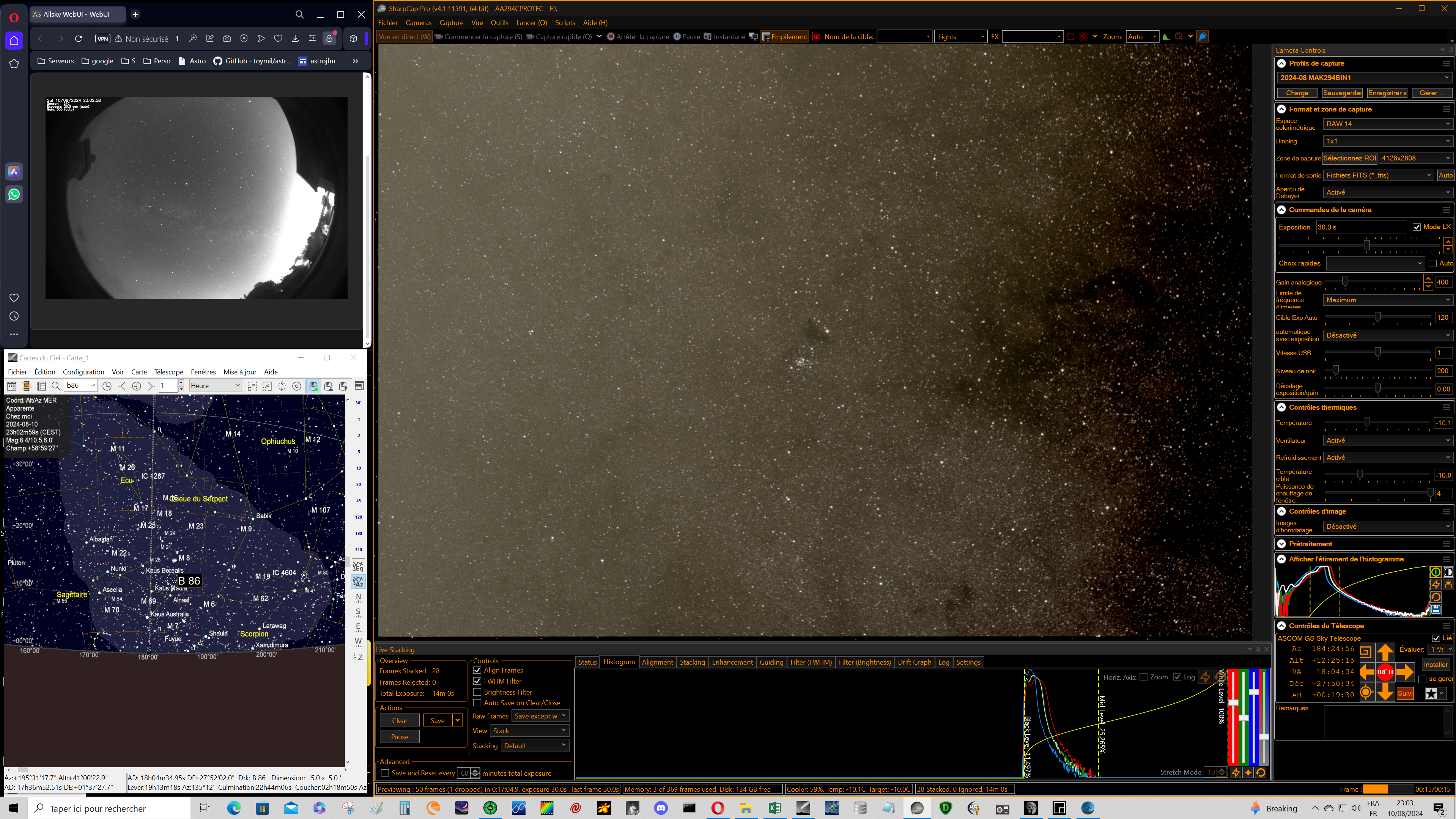Click the Sauvegarder profile button
This screenshot has width=1456, height=819.
[x=1342, y=93]
